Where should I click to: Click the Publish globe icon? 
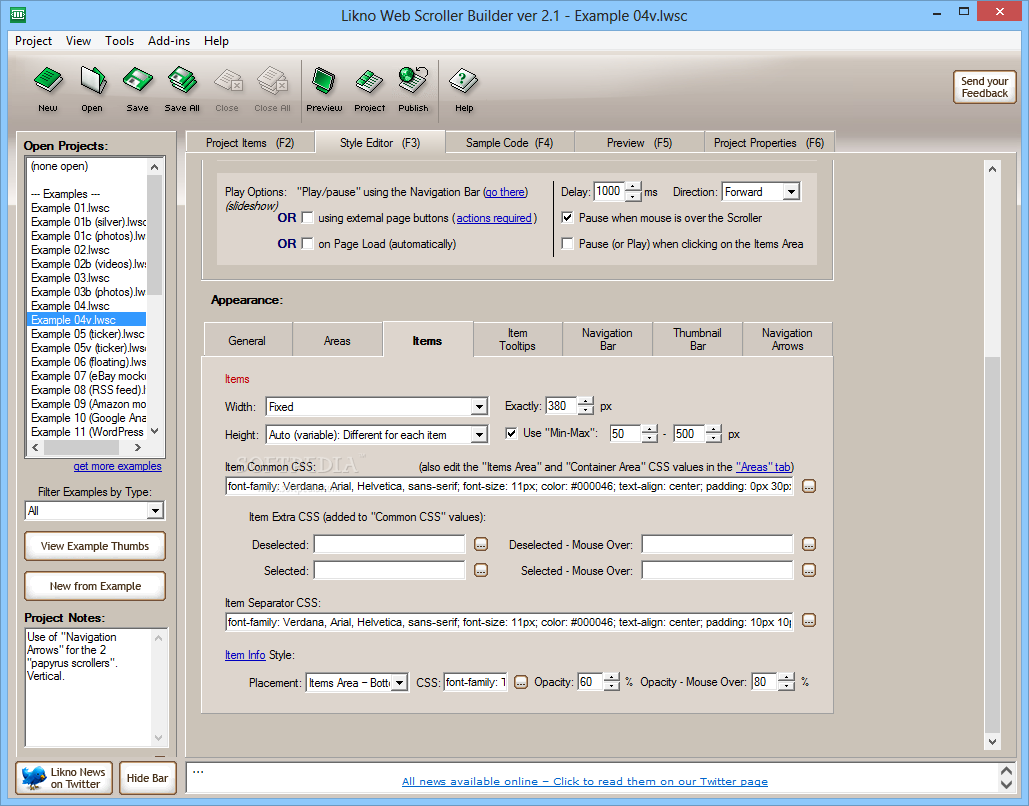point(413,89)
